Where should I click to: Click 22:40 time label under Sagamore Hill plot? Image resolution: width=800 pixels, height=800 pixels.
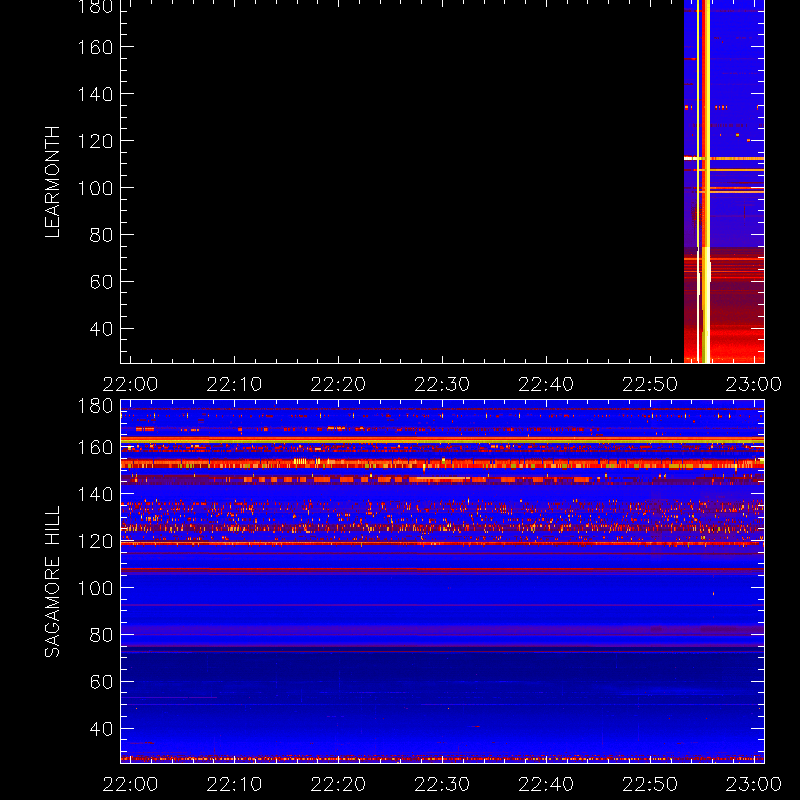(546, 784)
